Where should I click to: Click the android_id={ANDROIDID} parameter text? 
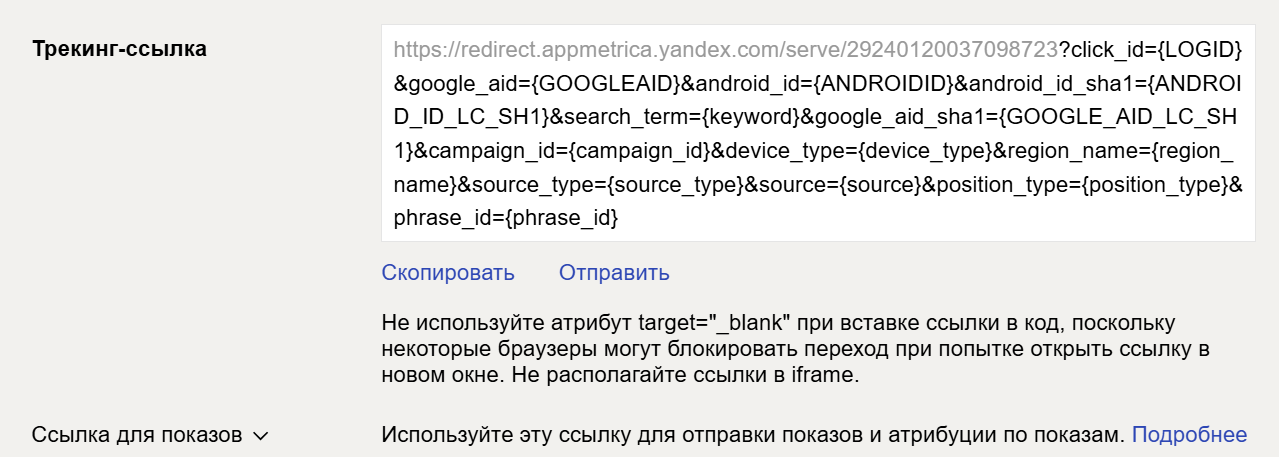click(x=825, y=82)
